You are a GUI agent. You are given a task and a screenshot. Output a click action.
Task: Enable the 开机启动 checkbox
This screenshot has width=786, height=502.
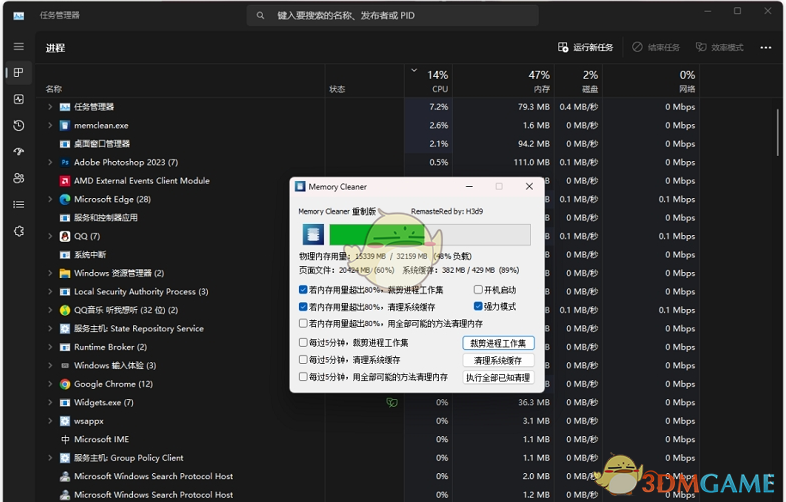(x=478, y=290)
